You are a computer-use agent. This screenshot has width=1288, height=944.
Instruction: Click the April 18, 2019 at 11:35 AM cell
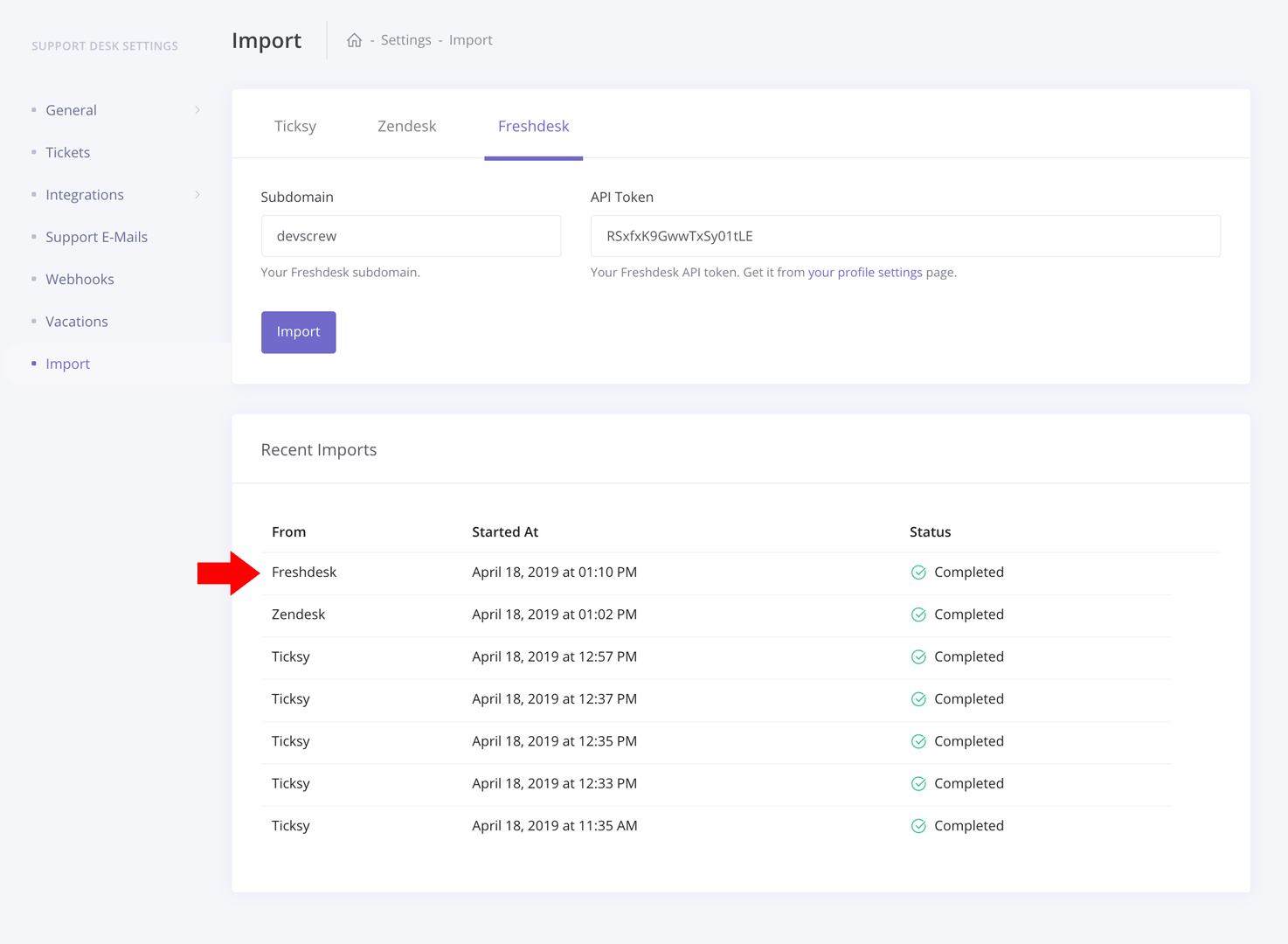click(x=554, y=825)
